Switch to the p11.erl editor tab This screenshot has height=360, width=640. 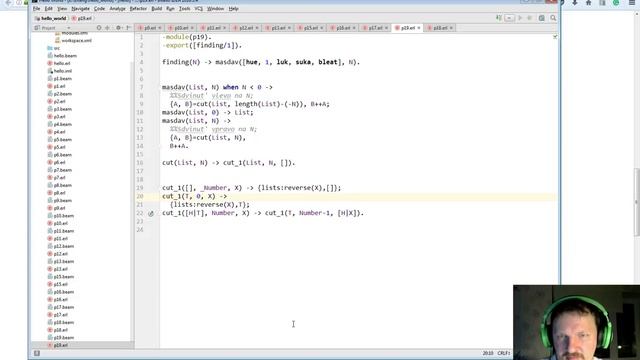pyautogui.click(x=213, y=28)
